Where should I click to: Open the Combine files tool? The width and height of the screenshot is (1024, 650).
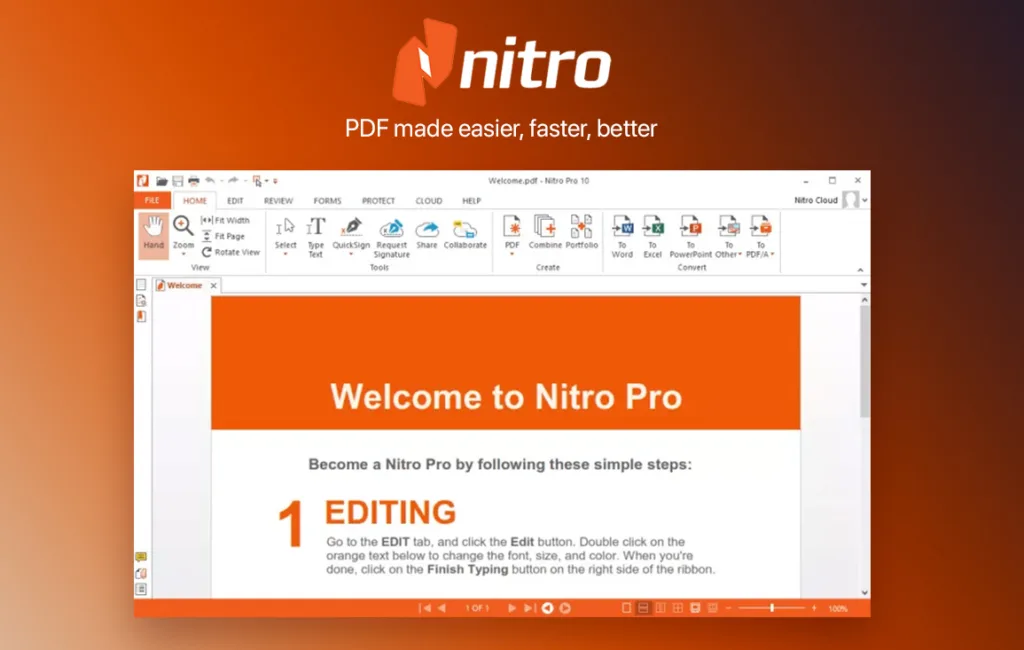tap(543, 226)
